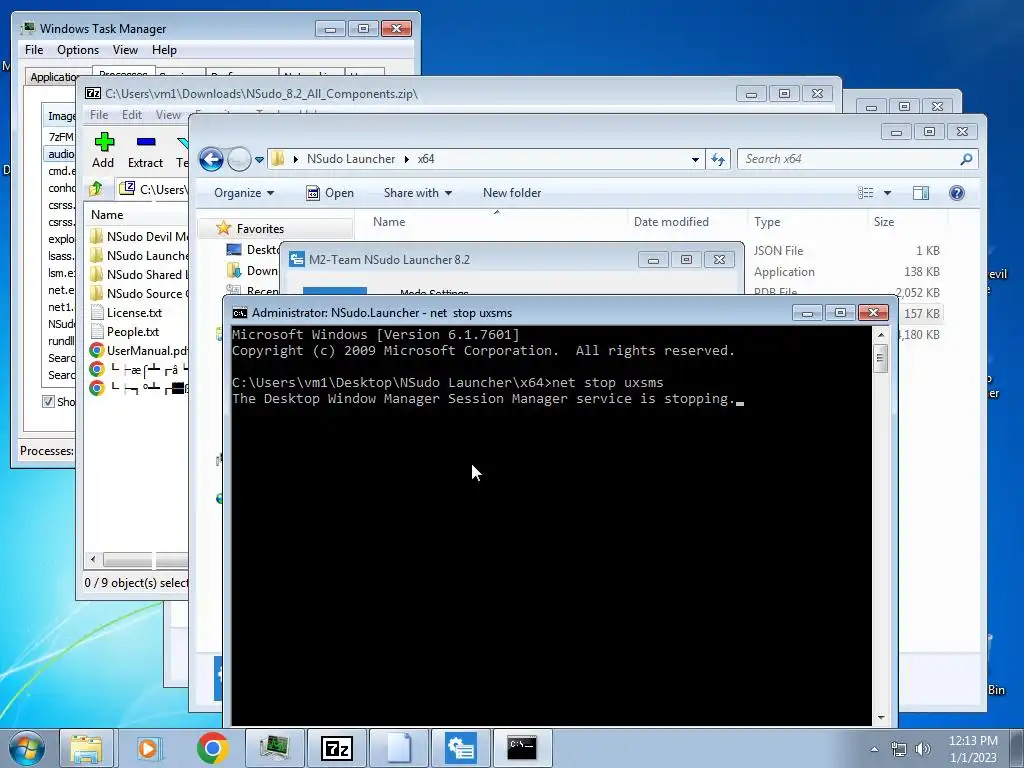Click the command prompt scrollbar thumb
The width and height of the screenshot is (1024, 768).
coord(880,359)
